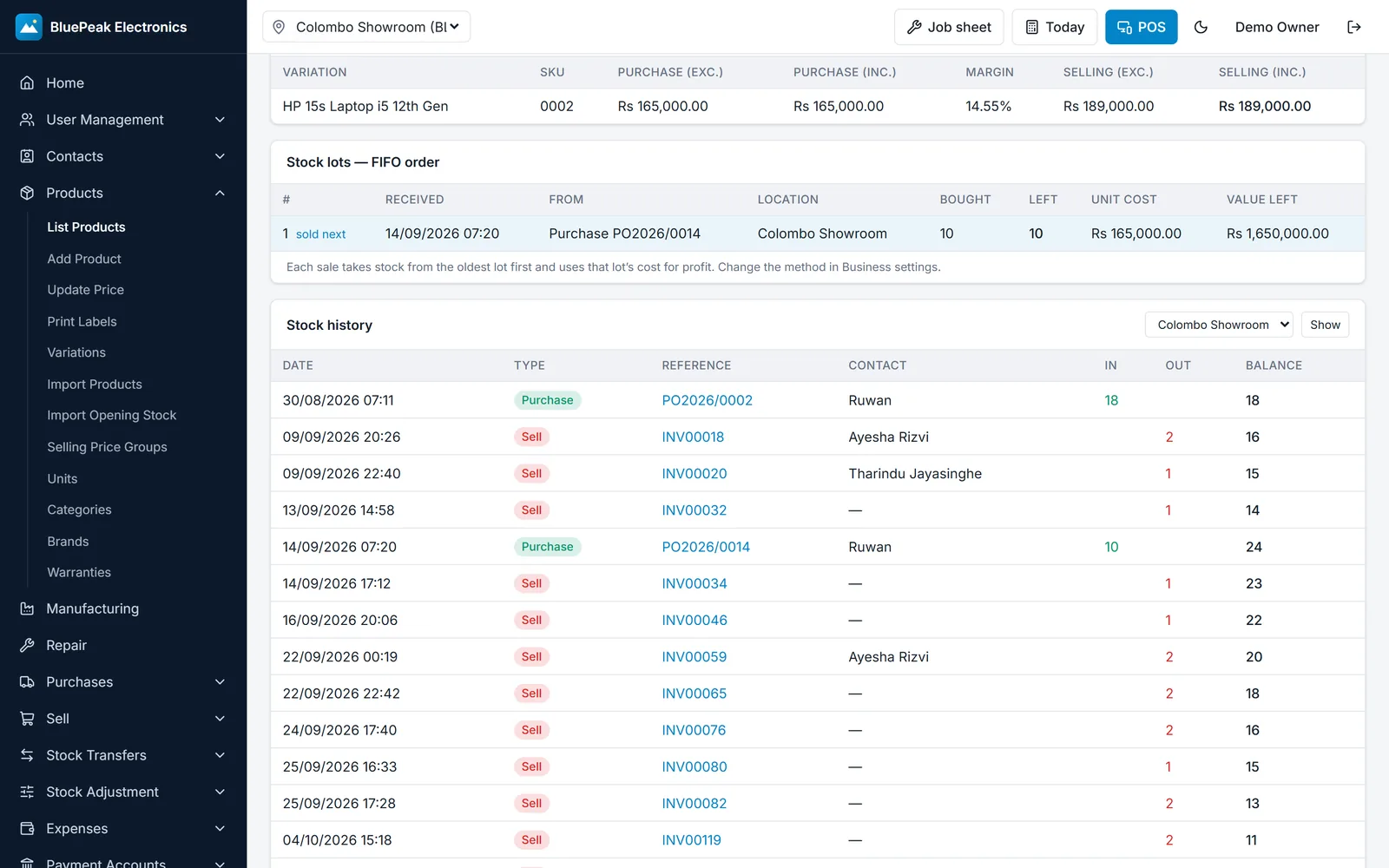Open the POS button

(x=1141, y=27)
